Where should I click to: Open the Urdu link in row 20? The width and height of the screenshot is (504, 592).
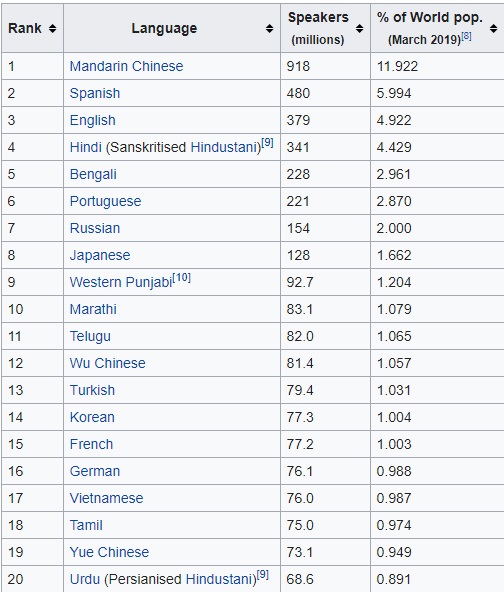click(85, 579)
